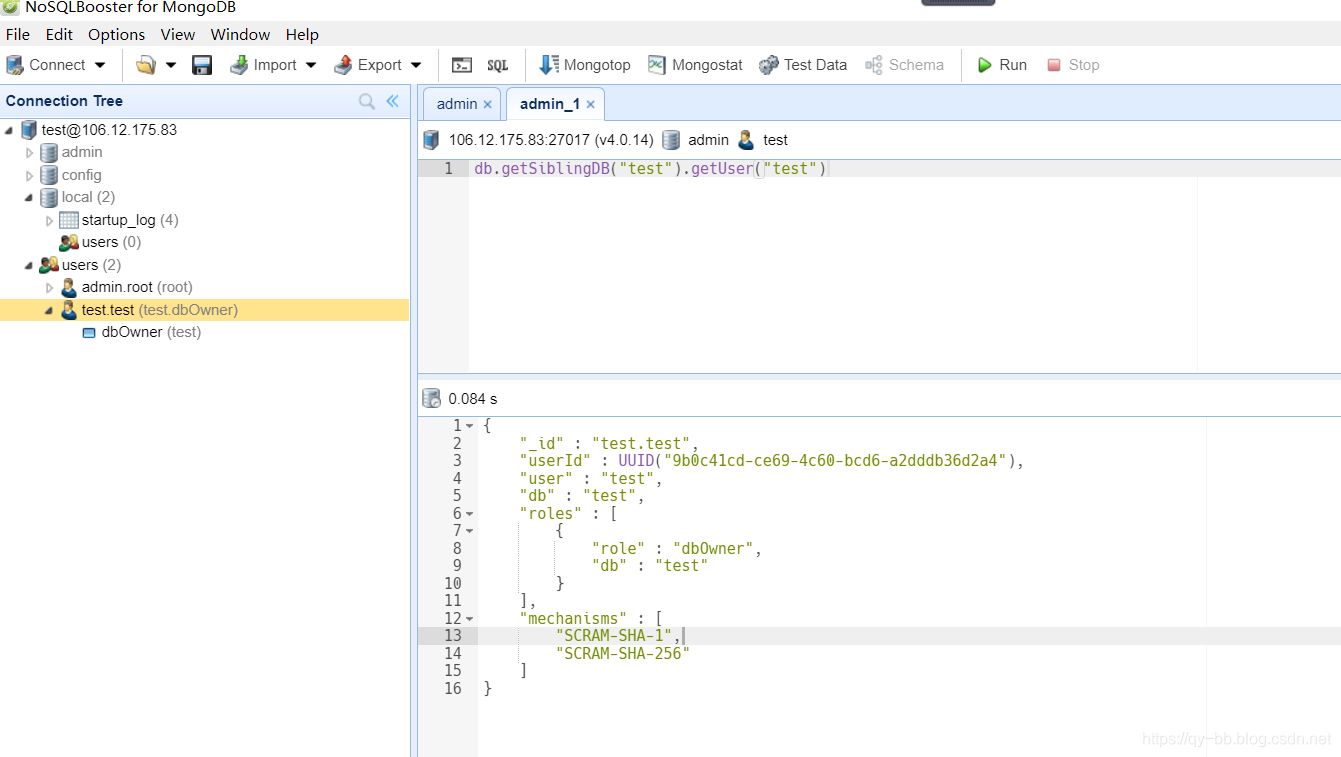Expand the admin.root user node
Image resolution: width=1341 pixels, height=757 pixels.
(x=50, y=288)
